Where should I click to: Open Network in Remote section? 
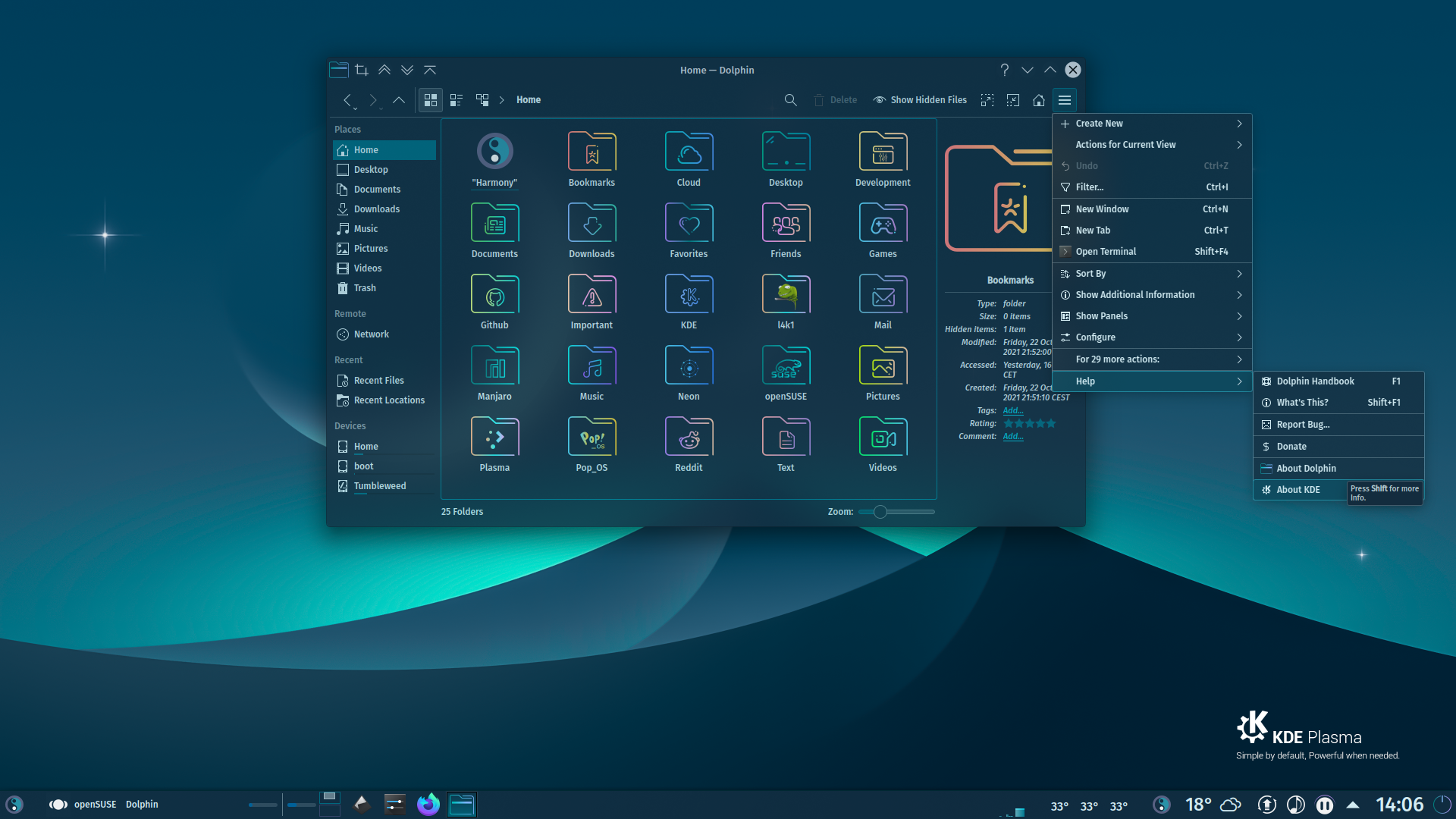(x=384, y=334)
